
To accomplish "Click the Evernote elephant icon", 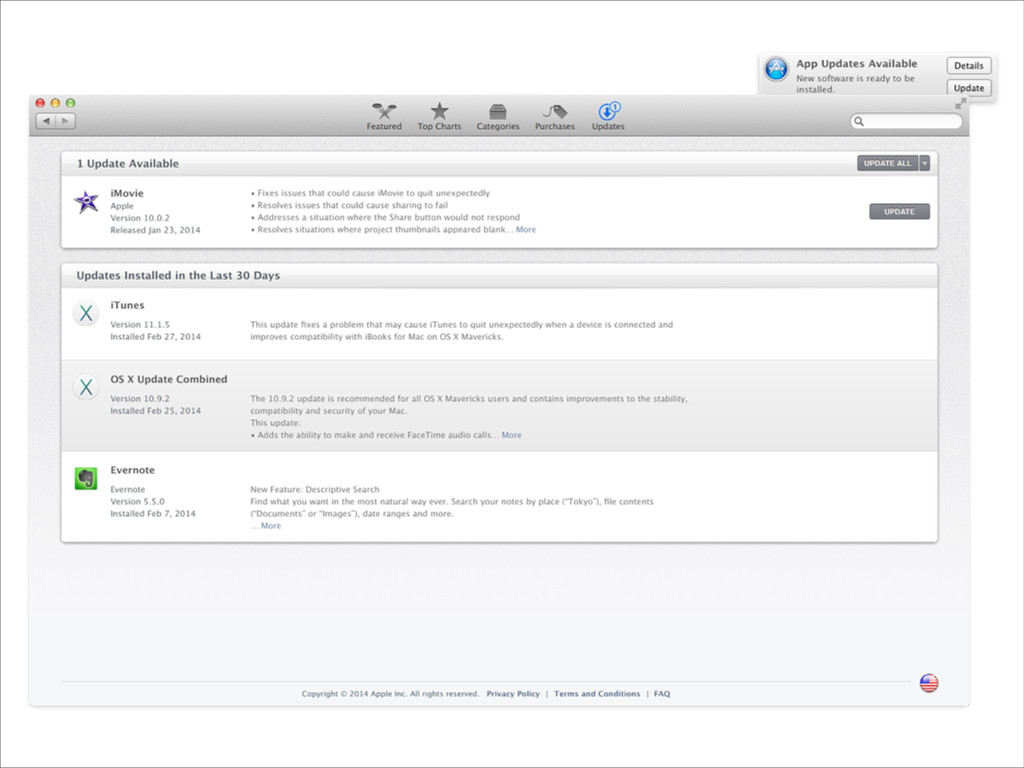I will [86, 479].
